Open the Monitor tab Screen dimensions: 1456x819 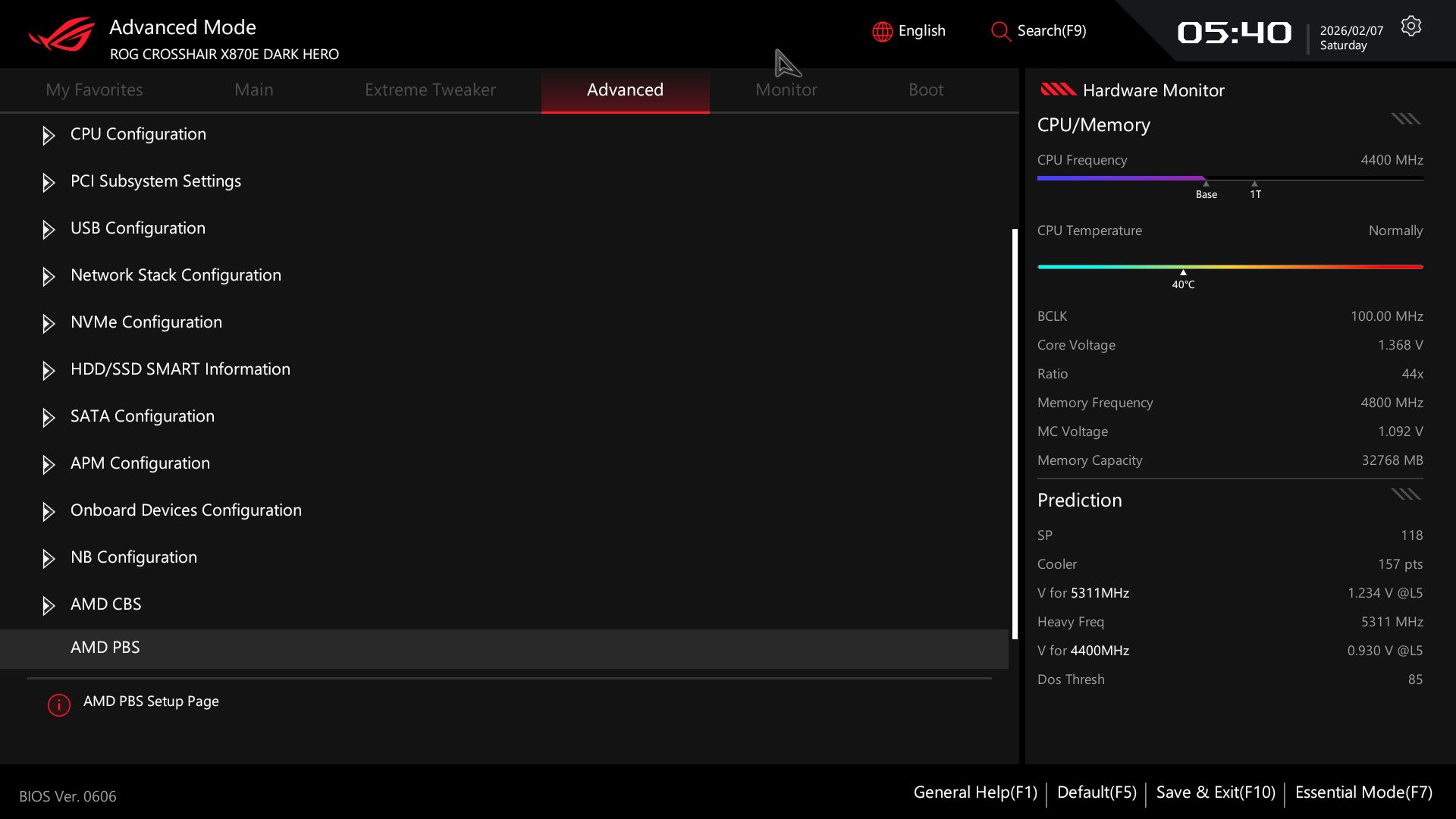click(x=786, y=89)
